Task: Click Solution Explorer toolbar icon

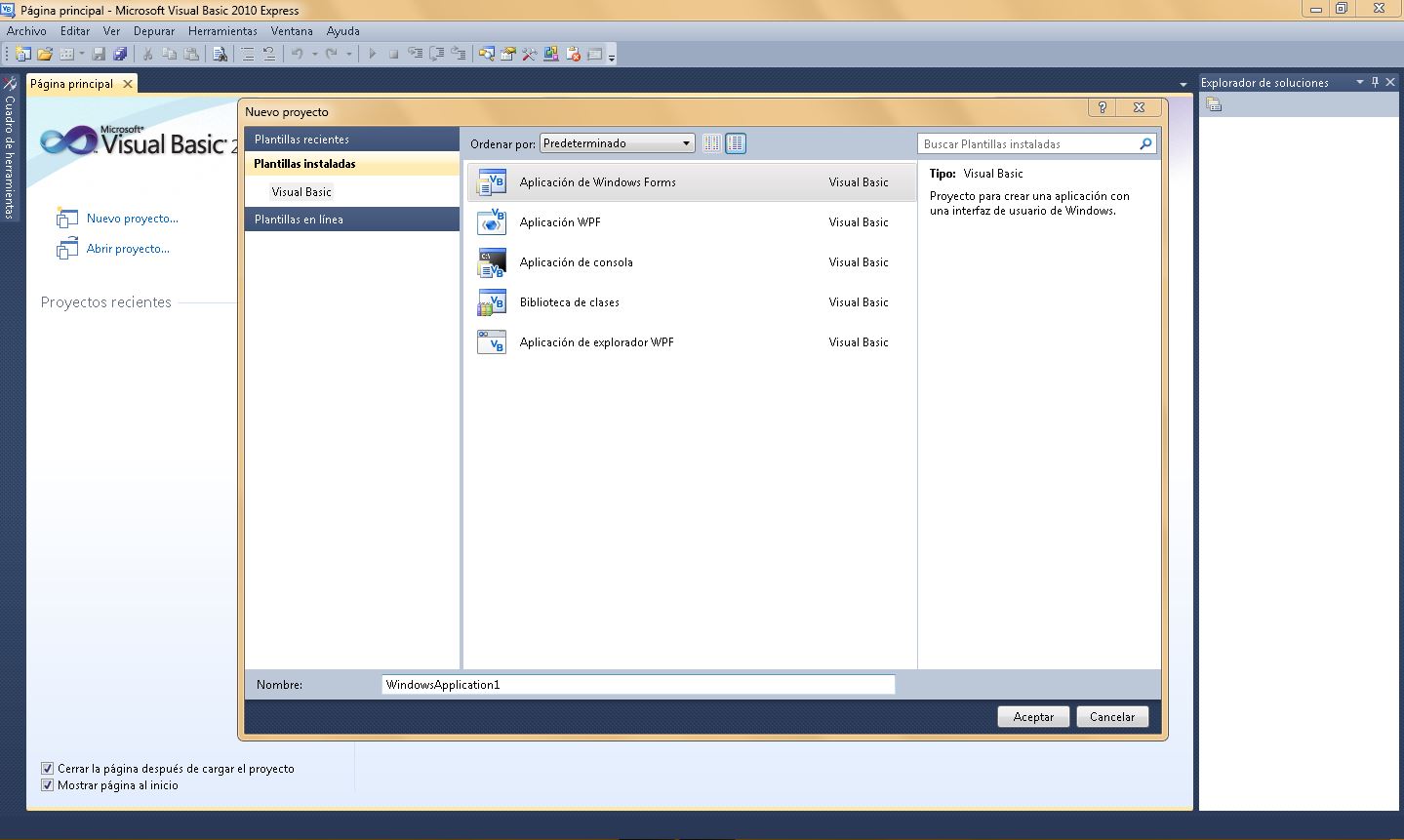Action: (486, 55)
